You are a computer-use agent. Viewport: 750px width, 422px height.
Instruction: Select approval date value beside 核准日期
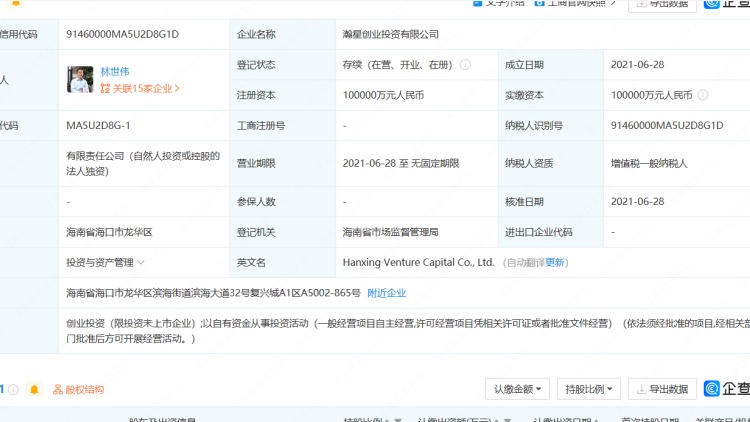[x=638, y=201]
